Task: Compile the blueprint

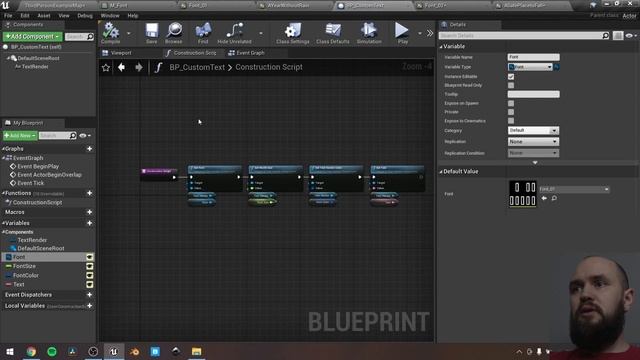Action: pyautogui.click(x=110, y=33)
